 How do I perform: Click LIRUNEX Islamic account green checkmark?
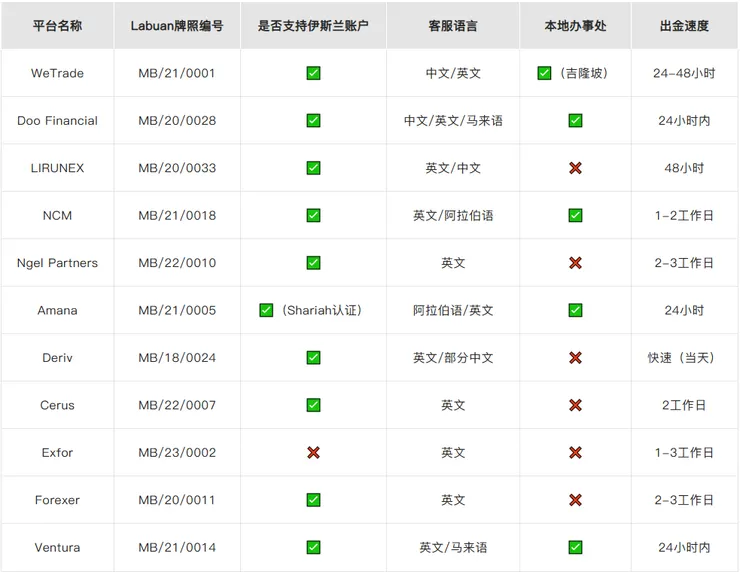coord(313,168)
